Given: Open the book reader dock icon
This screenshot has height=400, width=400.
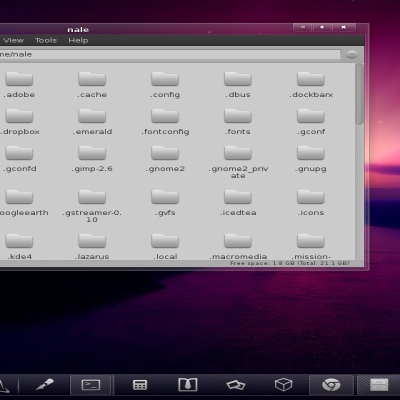Looking at the screenshot, I should 188,385.
